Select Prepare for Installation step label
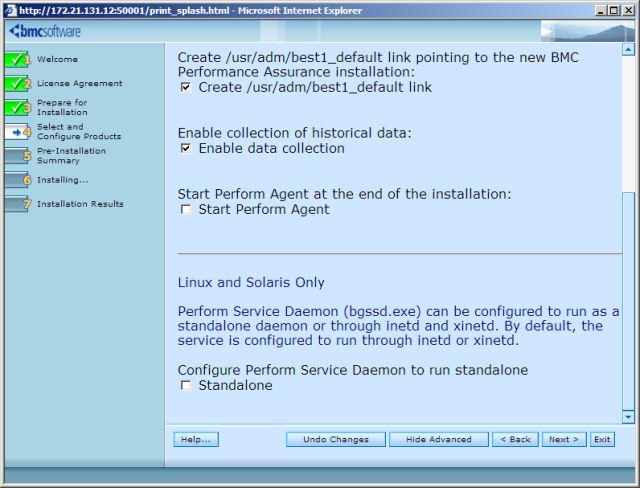640x488 pixels. pos(62,107)
